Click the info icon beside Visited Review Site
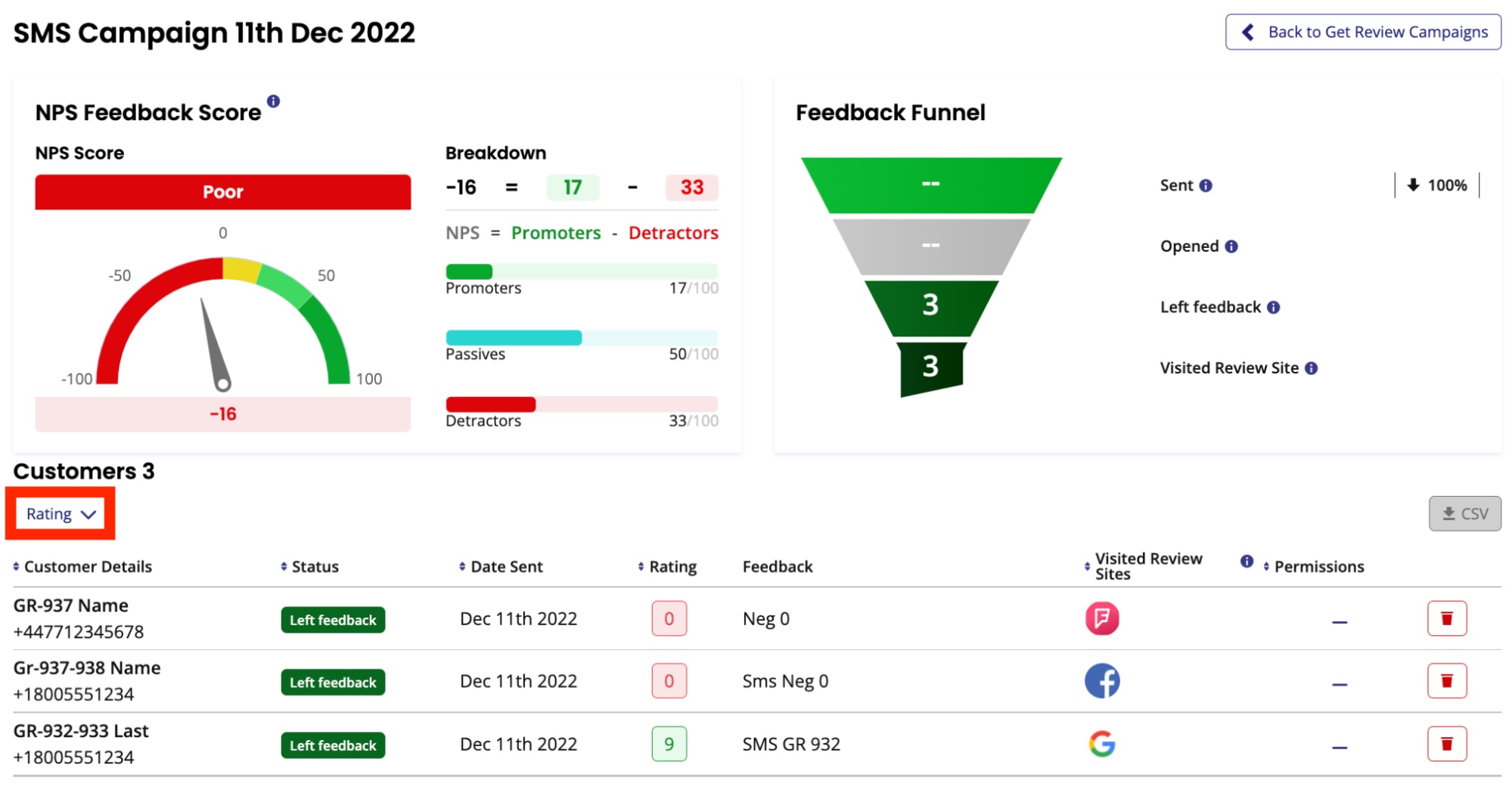The width and height of the screenshot is (1512, 790). coord(1312,368)
